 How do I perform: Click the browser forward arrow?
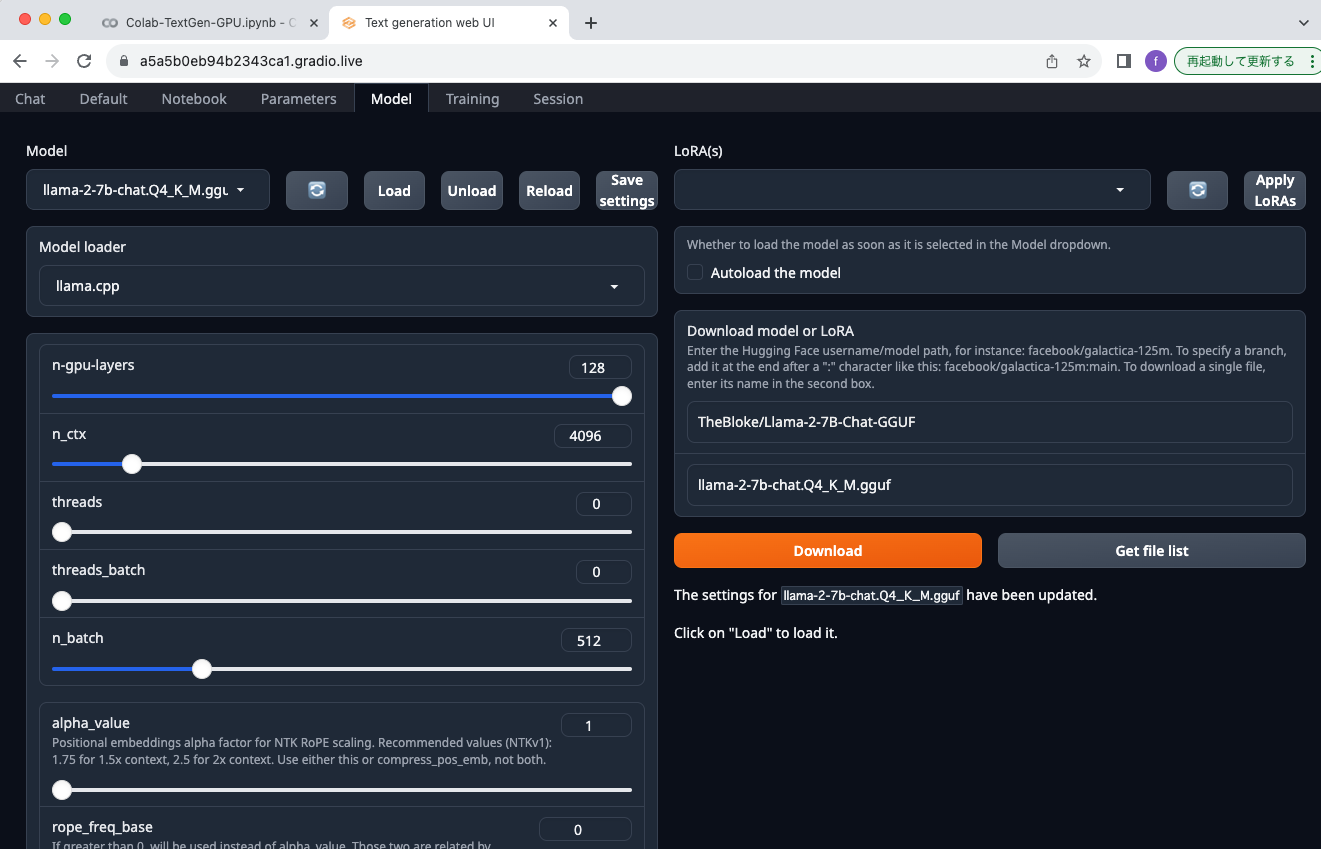[x=52, y=61]
